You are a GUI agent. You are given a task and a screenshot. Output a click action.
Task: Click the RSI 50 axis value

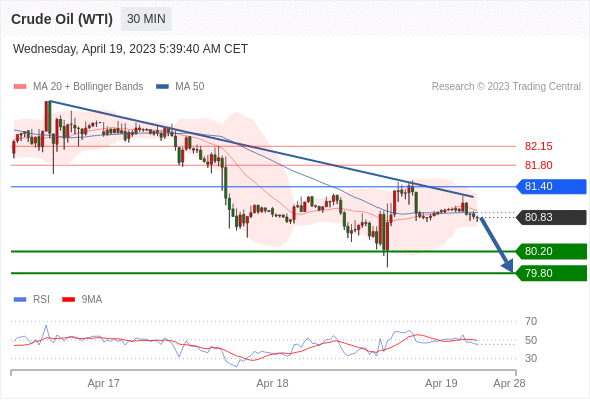point(531,340)
